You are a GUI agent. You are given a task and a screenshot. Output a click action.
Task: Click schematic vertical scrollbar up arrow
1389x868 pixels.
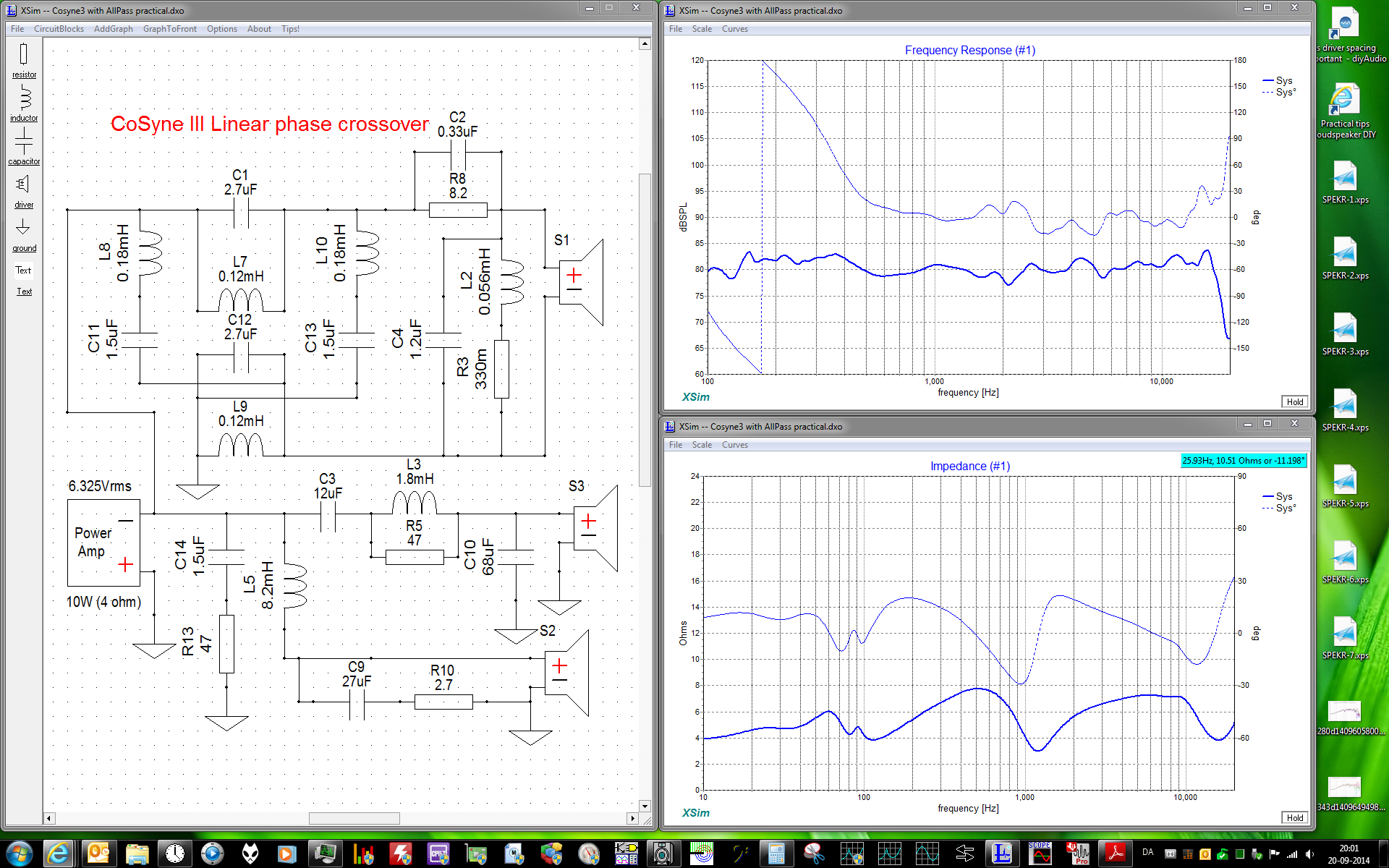pyautogui.click(x=645, y=44)
